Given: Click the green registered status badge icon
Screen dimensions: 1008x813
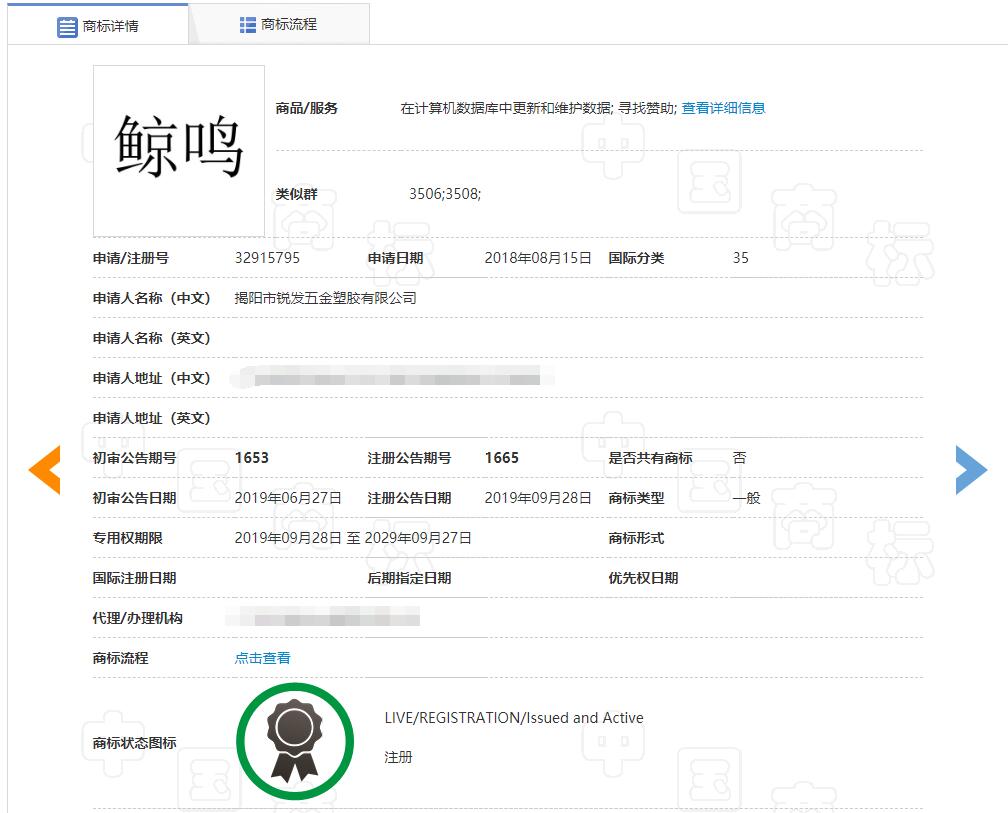Looking at the screenshot, I should pos(295,742).
